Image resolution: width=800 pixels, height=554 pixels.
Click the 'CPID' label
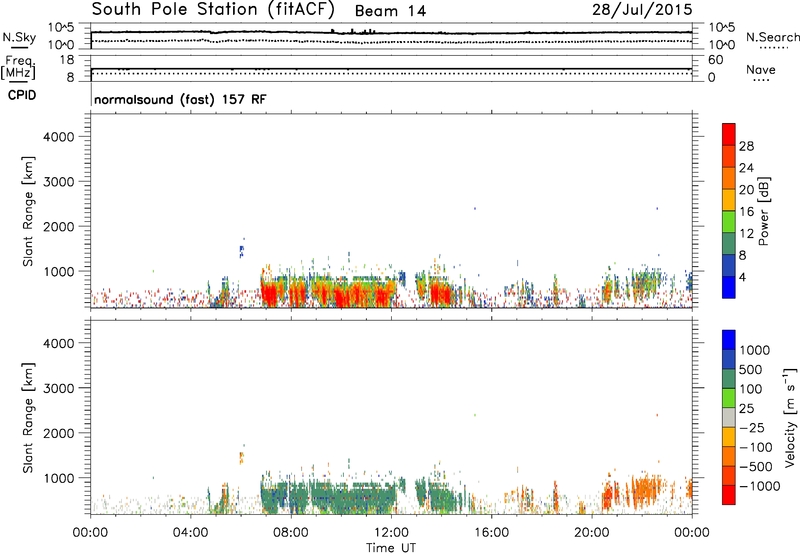click(22, 95)
